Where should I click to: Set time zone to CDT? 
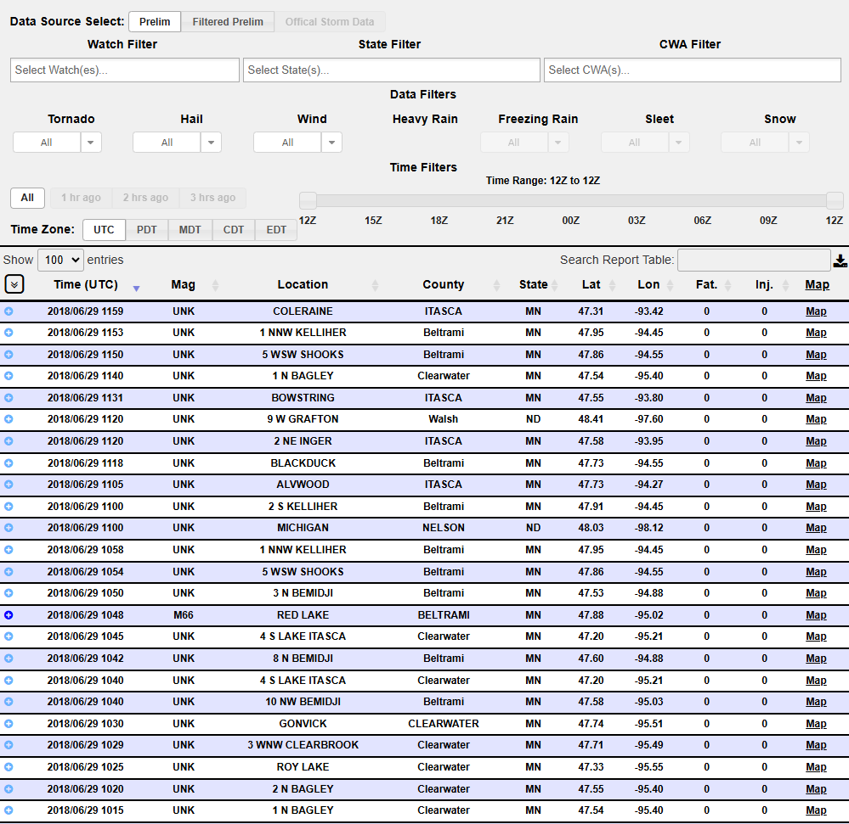[233, 230]
